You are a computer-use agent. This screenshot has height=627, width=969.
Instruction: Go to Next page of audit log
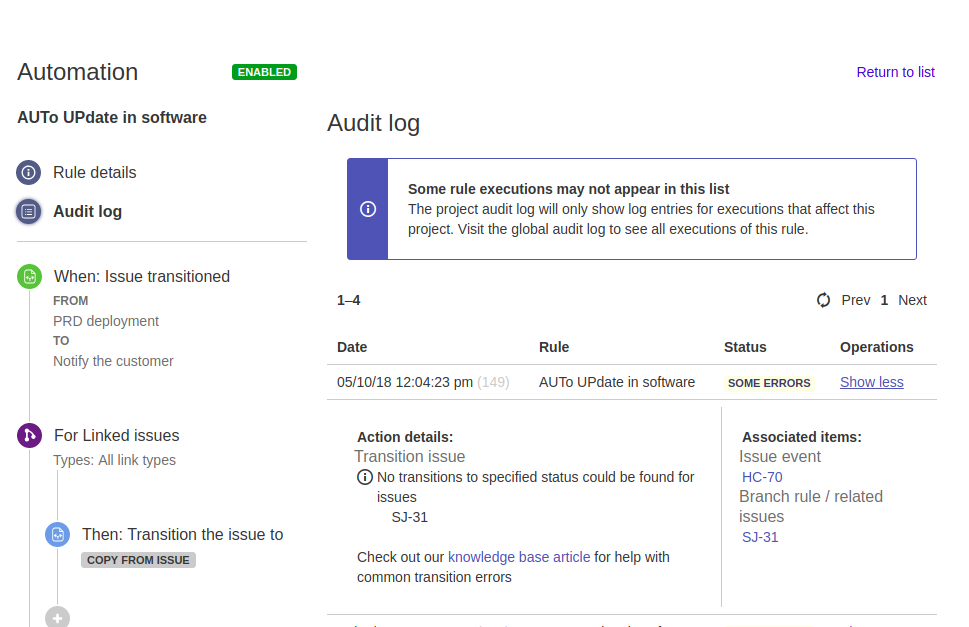[912, 300]
